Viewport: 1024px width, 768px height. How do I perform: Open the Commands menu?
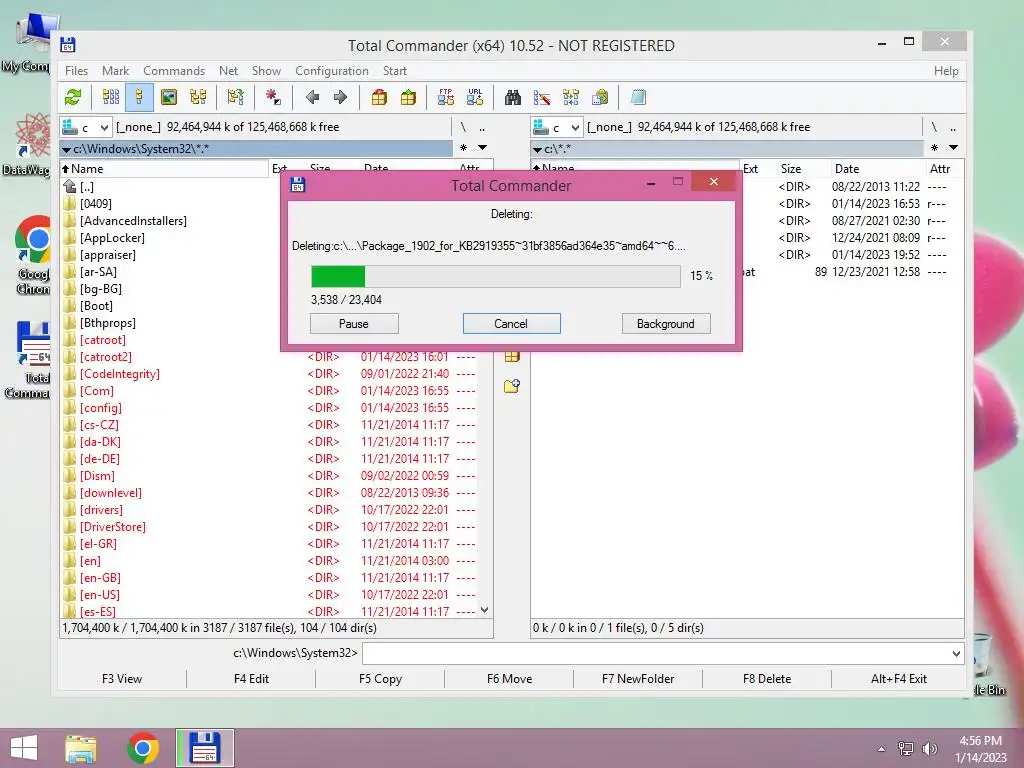(x=174, y=71)
